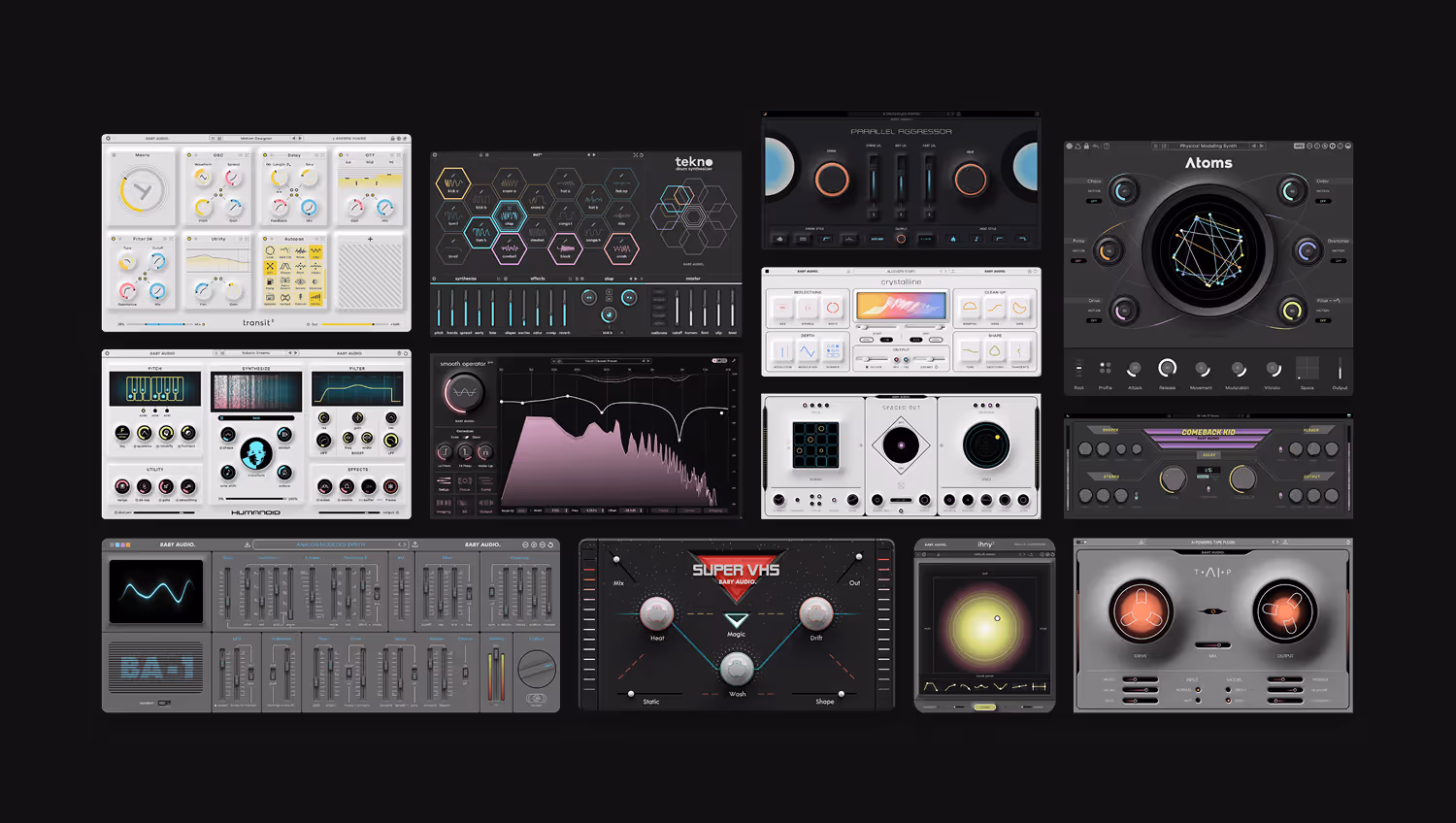Click the Smoothing icon in Crystalline Shape
Screen dimensions: 1456x823
click(x=995, y=350)
